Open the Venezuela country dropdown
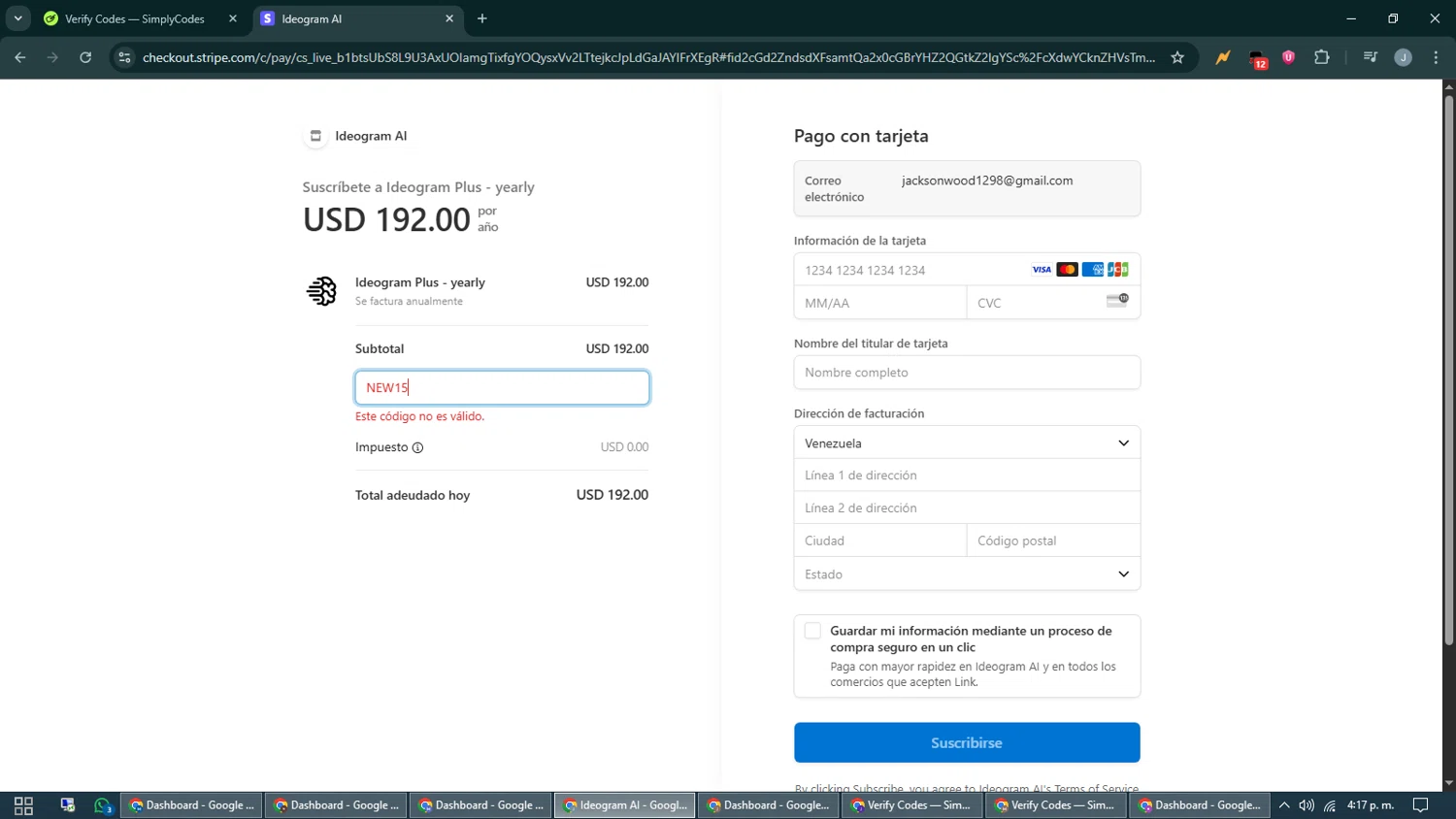Image resolution: width=1456 pixels, height=819 pixels. click(967, 442)
